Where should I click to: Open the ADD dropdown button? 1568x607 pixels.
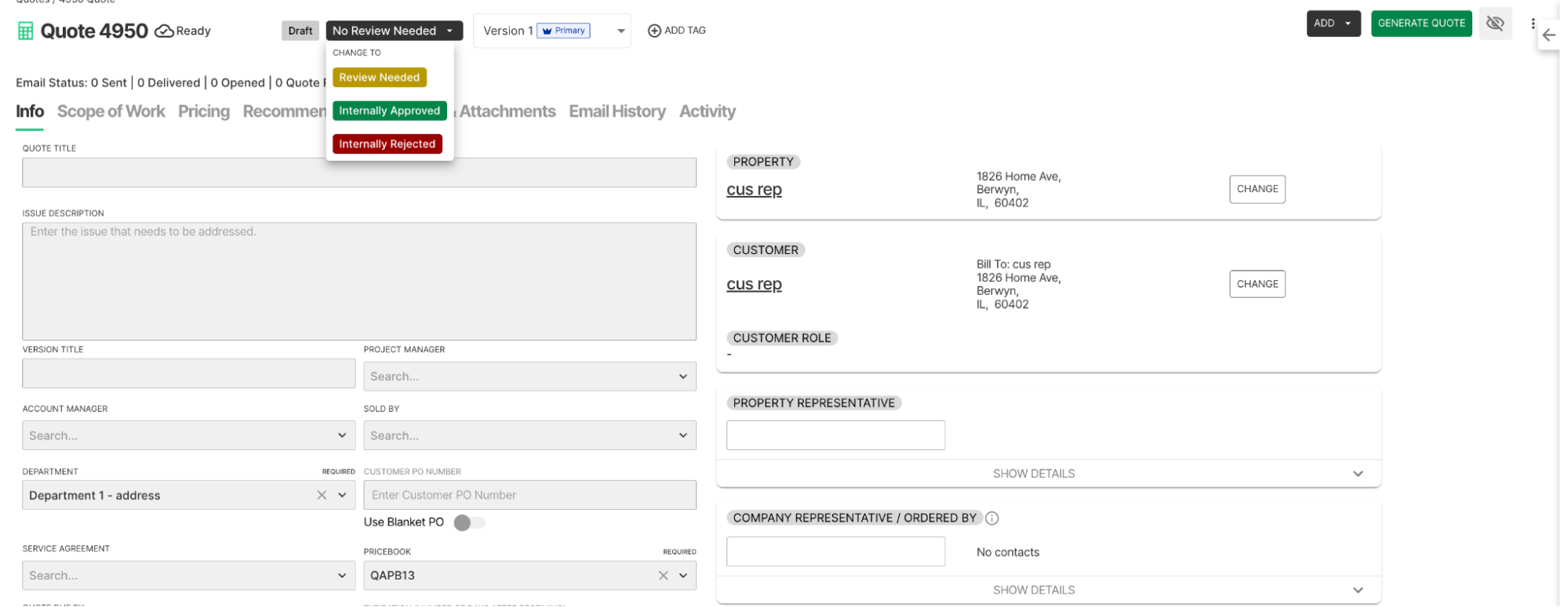coord(1333,24)
